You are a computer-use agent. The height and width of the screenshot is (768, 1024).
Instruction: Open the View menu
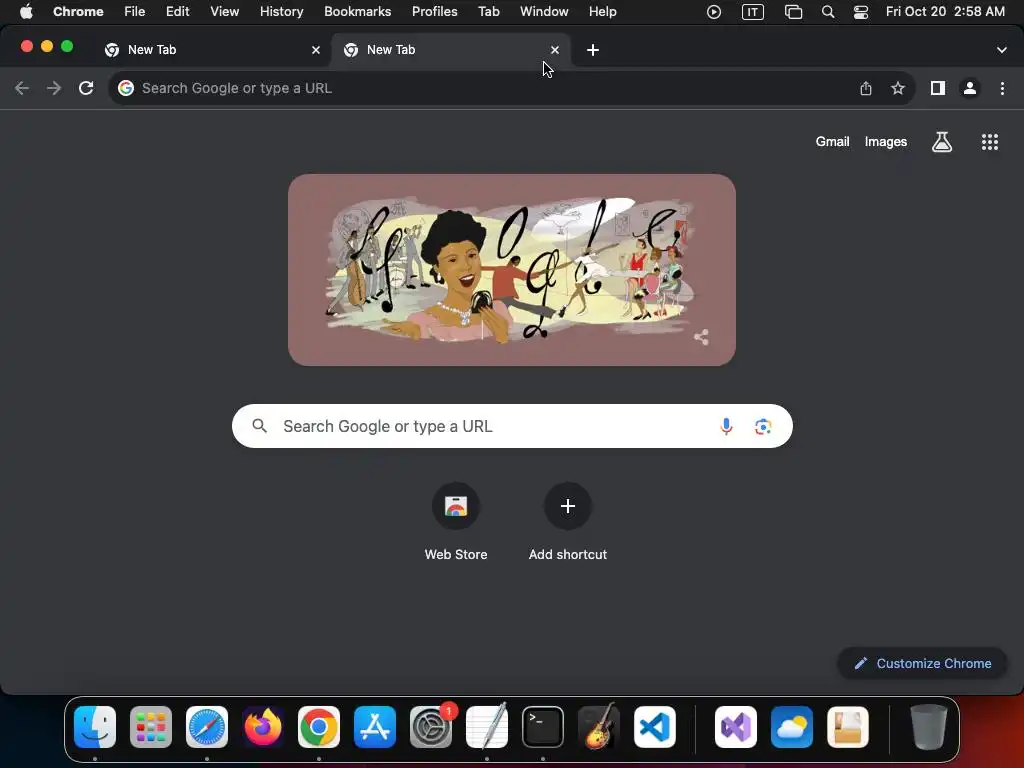(x=225, y=12)
